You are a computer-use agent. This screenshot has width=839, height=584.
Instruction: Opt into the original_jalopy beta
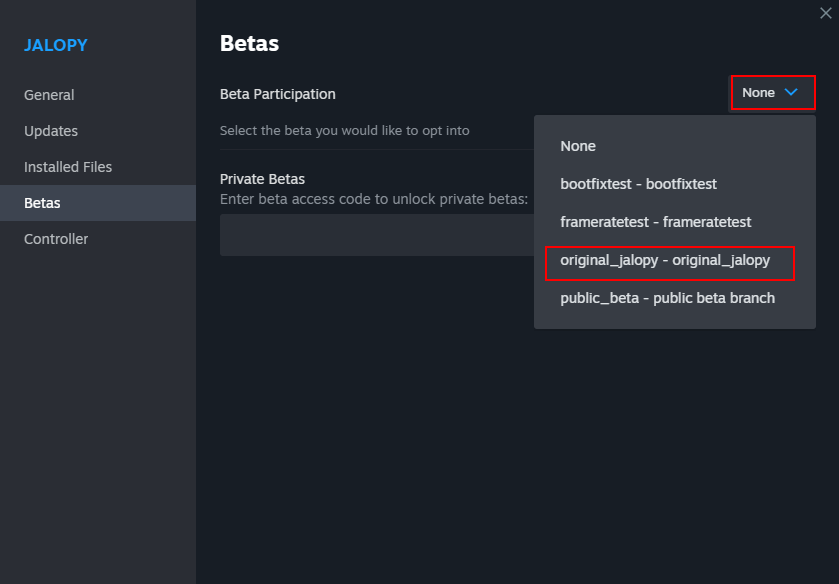coord(665,260)
